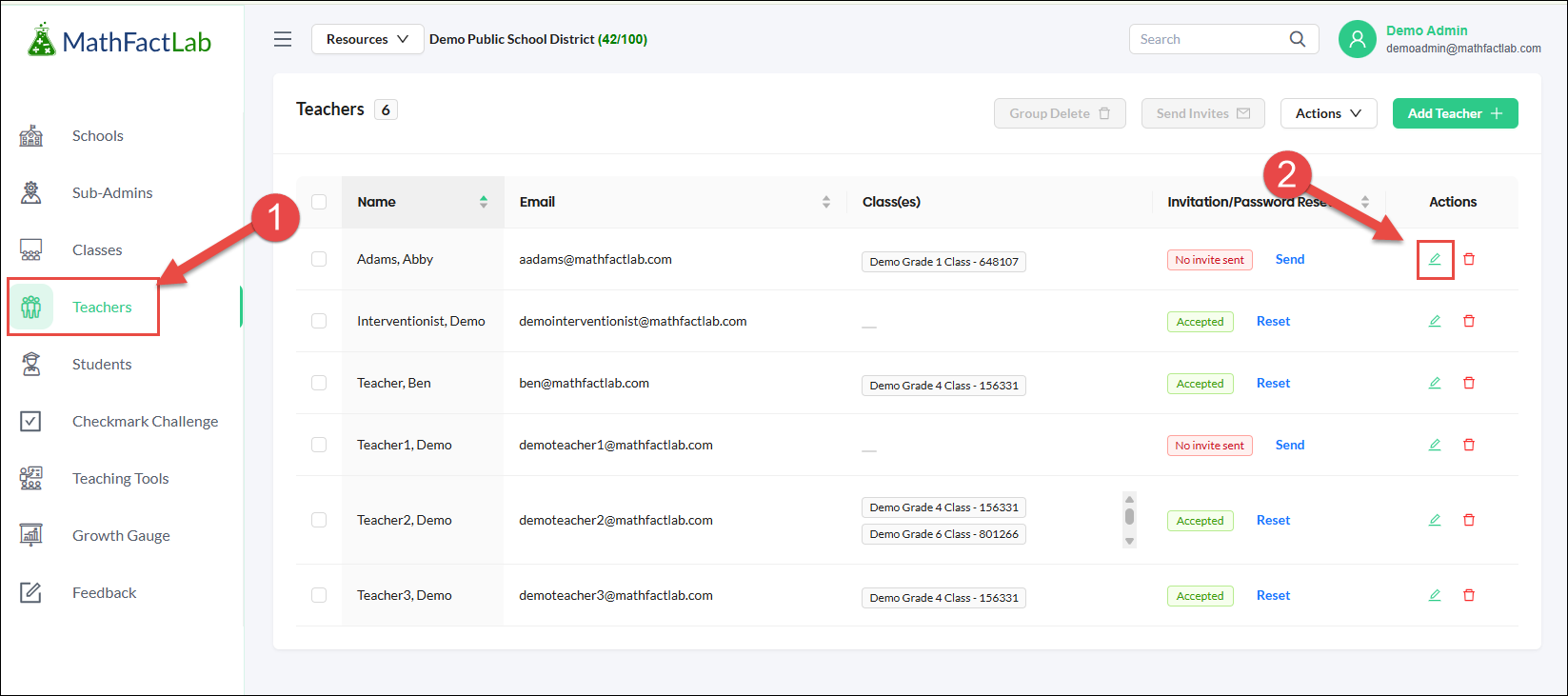Click the "No invite sent" badge for Adams, Abby

pos(1209,260)
